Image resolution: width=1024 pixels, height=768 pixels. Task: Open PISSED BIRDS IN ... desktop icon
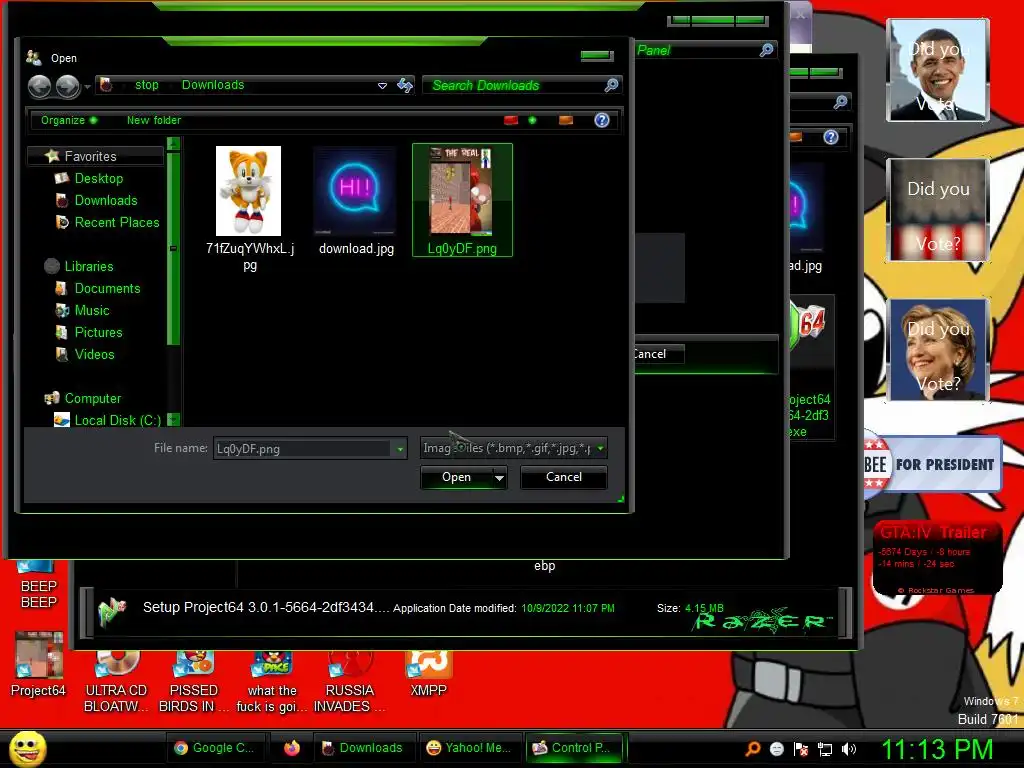click(193, 682)
